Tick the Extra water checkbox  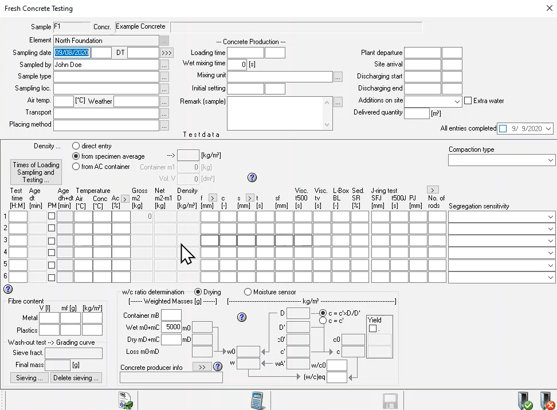(x=468, y=101)
